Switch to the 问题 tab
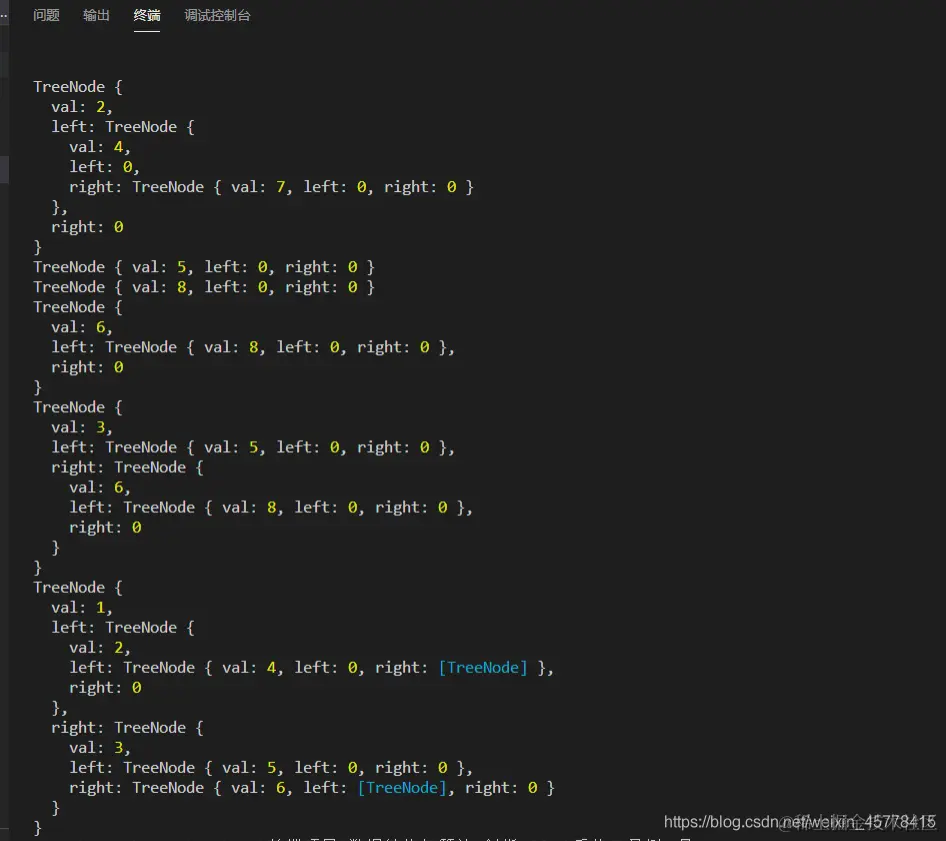946x841 pixels. click(x=46, y=16)
